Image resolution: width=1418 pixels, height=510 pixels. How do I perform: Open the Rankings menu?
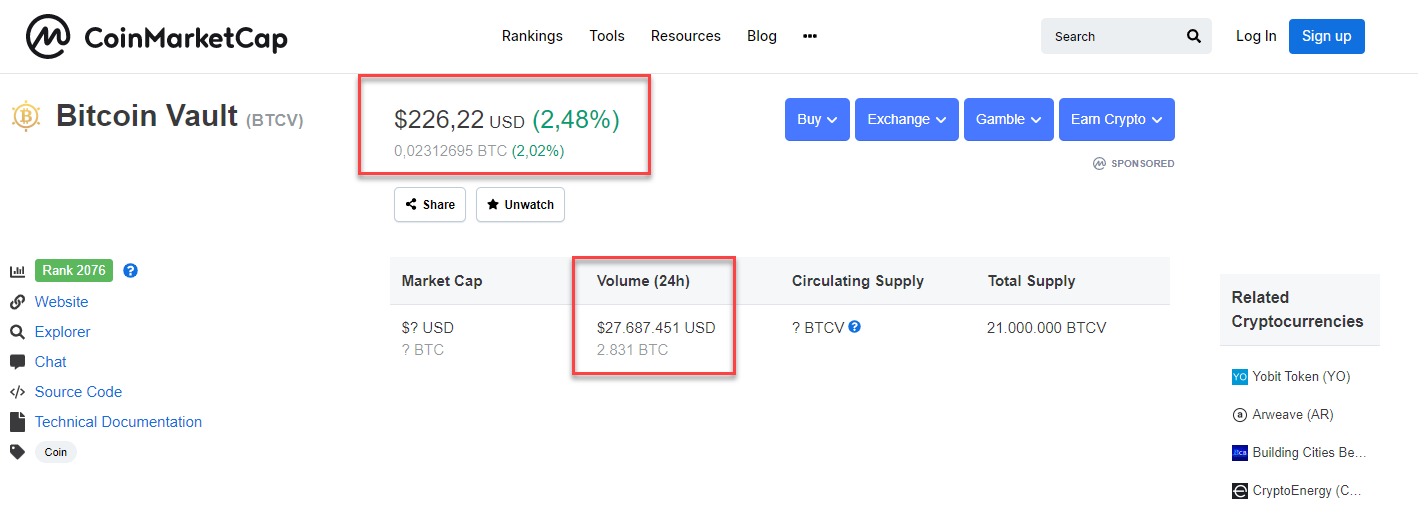click(532, 36)
